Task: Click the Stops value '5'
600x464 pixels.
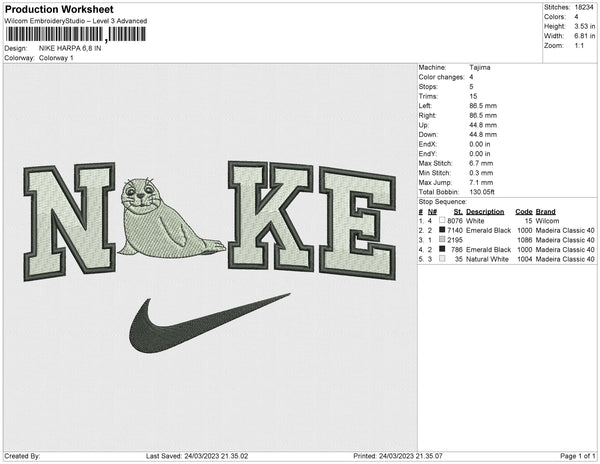Action: [x=471, y=86]
